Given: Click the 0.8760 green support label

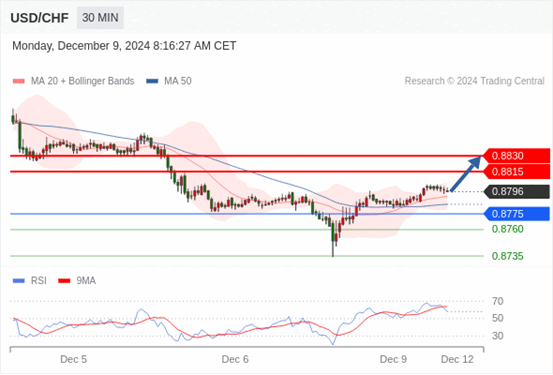Looking at the screenshot, I should pos(508,229).
